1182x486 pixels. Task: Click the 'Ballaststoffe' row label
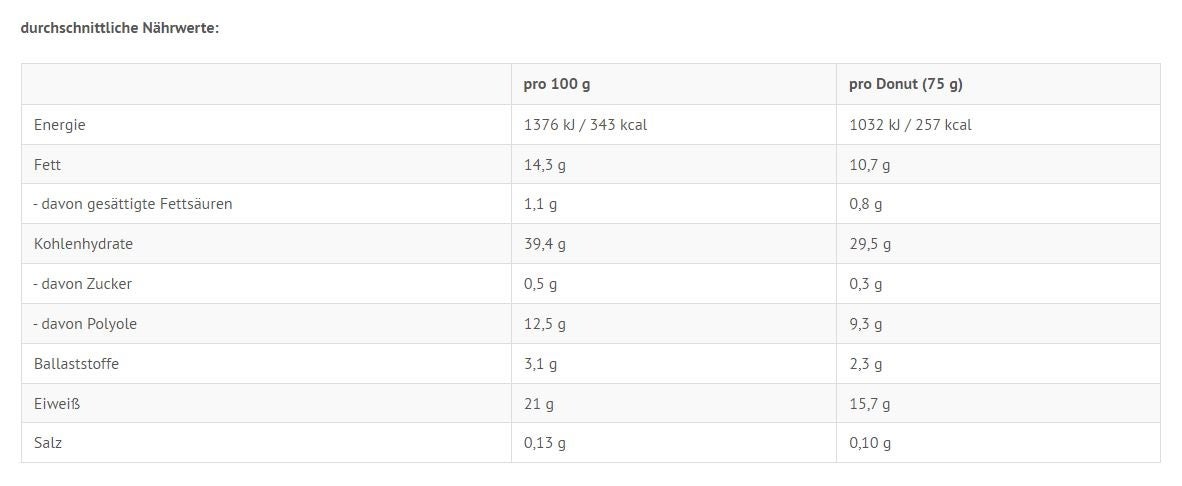click(76, 364)
